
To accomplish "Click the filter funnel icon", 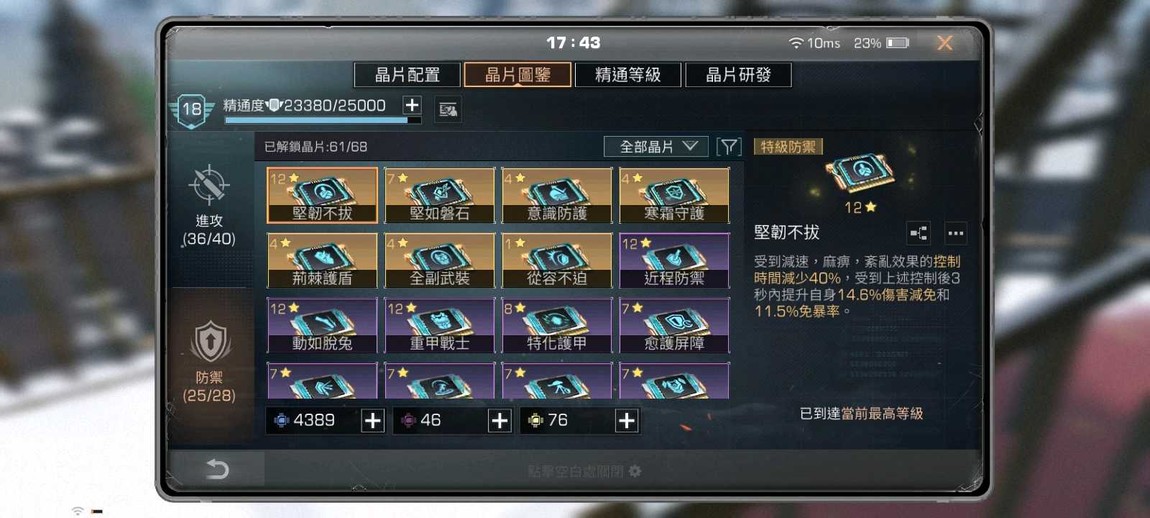I will 728,147.
